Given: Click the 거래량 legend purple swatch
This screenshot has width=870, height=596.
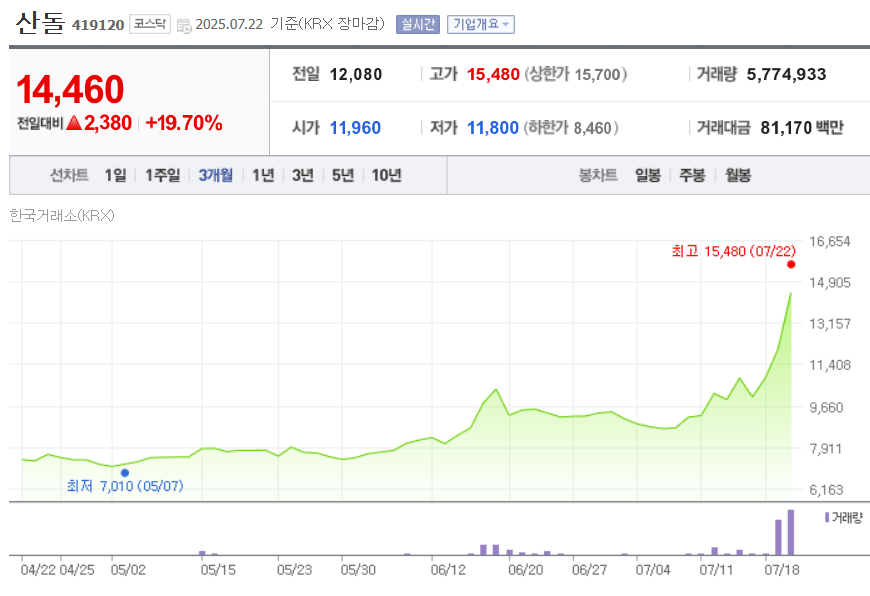Looking at the screenshot, I should click(x=827, y=517).
